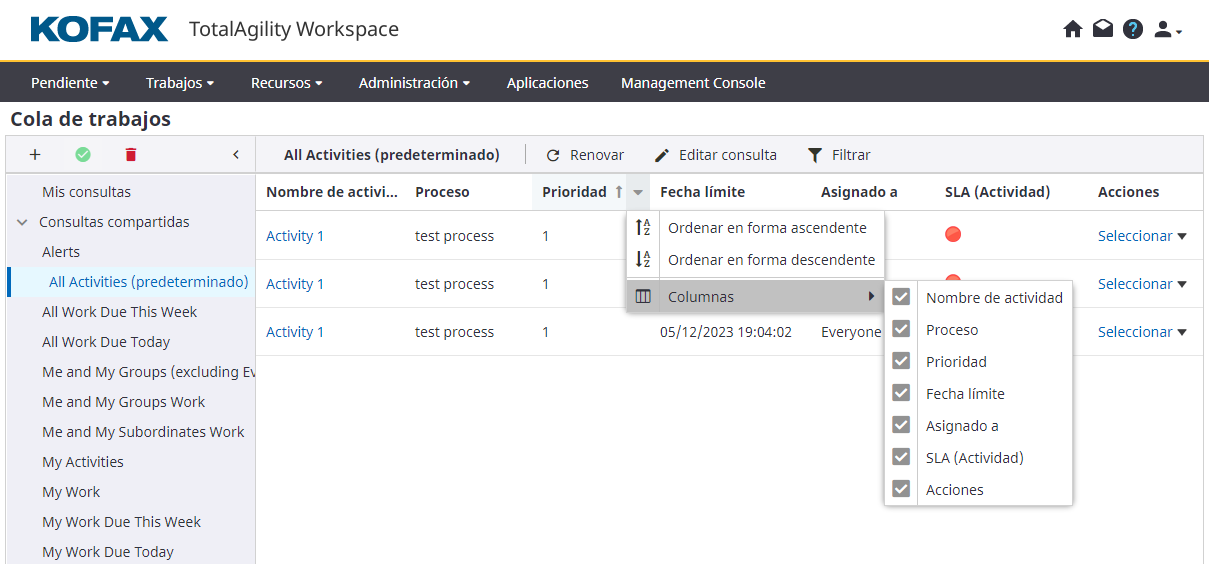Uncheck the Proceso column checkbox
The width and height of the screenshot is (1209, 564).
click(x=901, y=329)
